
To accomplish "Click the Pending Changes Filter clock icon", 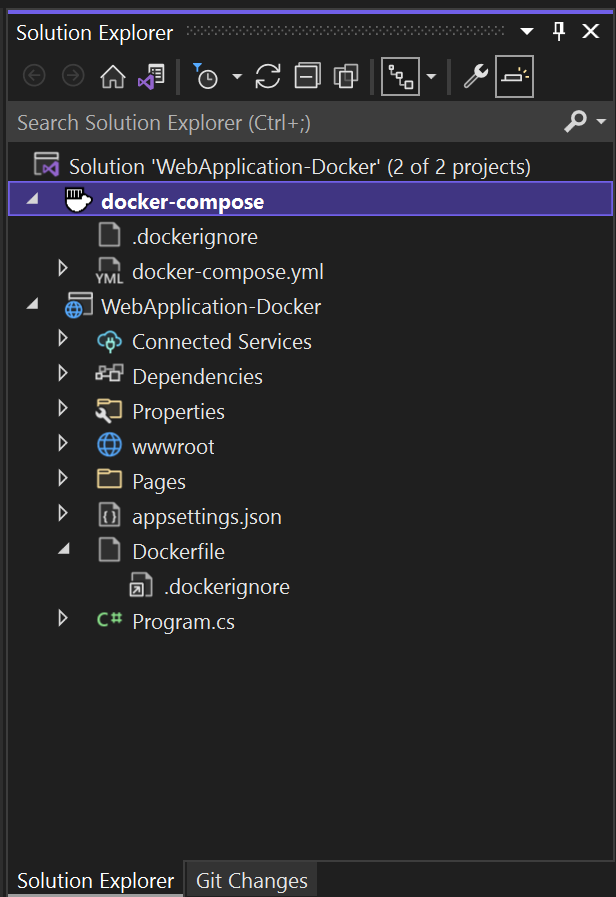I will point(207,76).
